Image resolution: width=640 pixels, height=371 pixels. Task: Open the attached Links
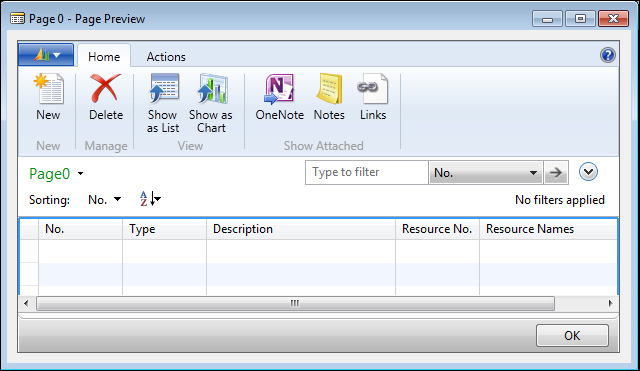[373, 88]
